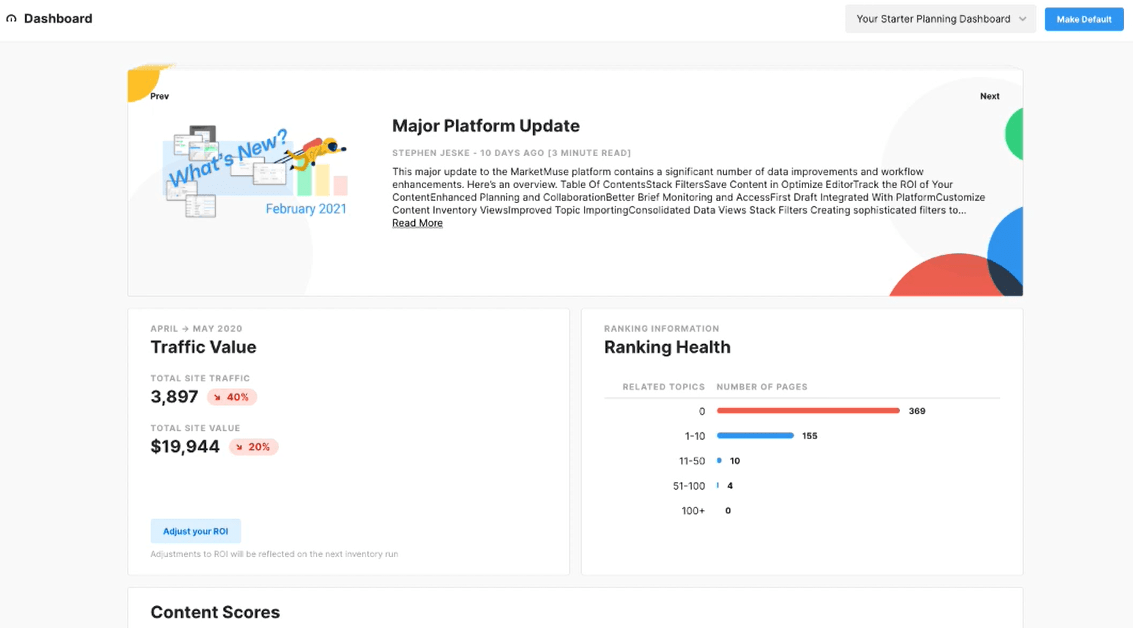1133x628 pixels.
Task: Click the Adjust your ROI button
Action: point(195,531)
